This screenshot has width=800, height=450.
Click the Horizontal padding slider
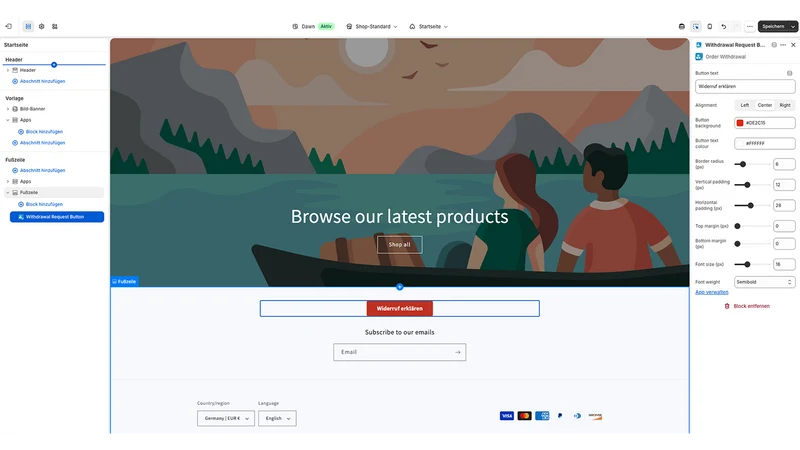click(x=752, y=206)
